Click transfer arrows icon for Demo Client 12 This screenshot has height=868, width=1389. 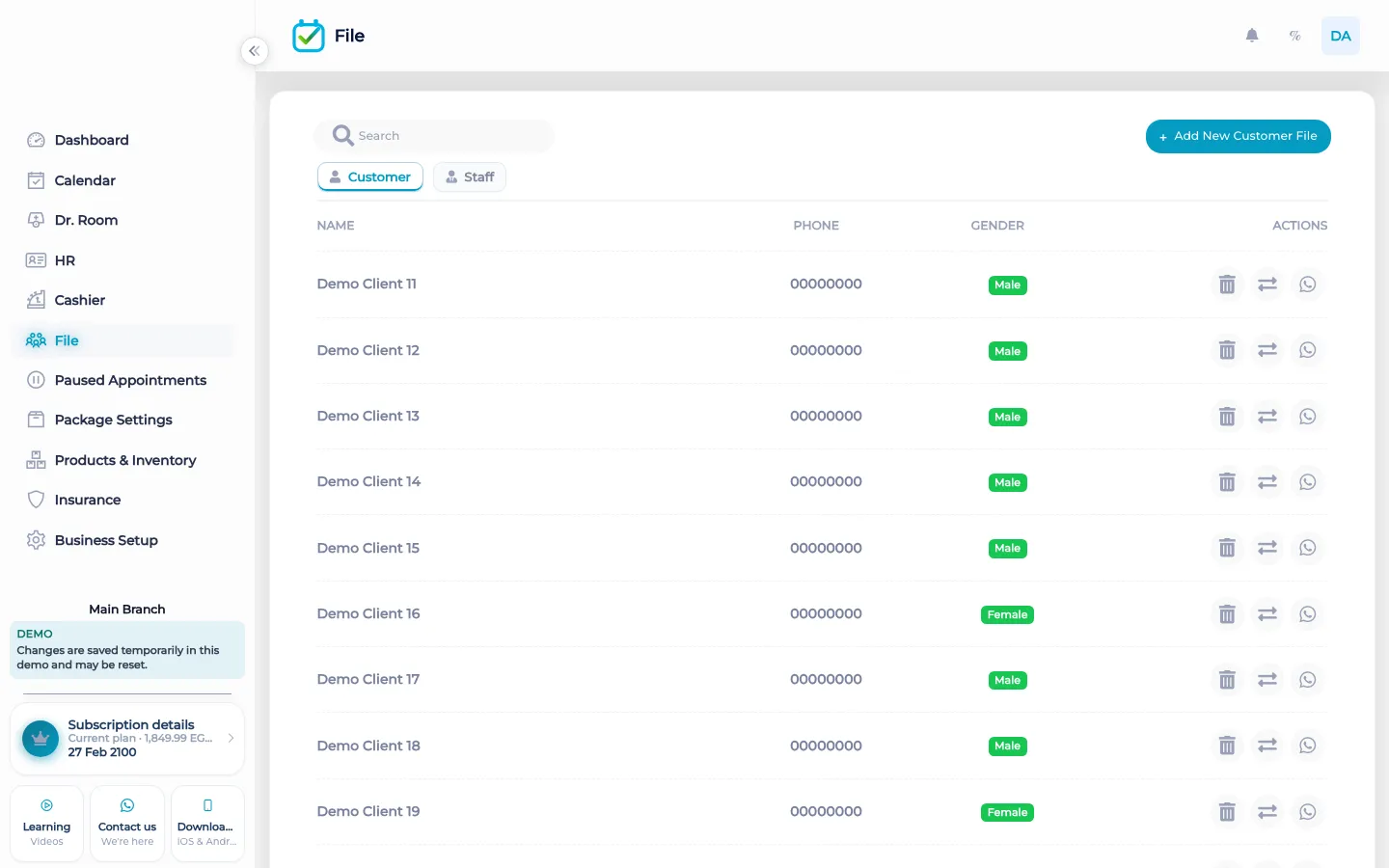pyautogui.click(x=1267, y=350)
